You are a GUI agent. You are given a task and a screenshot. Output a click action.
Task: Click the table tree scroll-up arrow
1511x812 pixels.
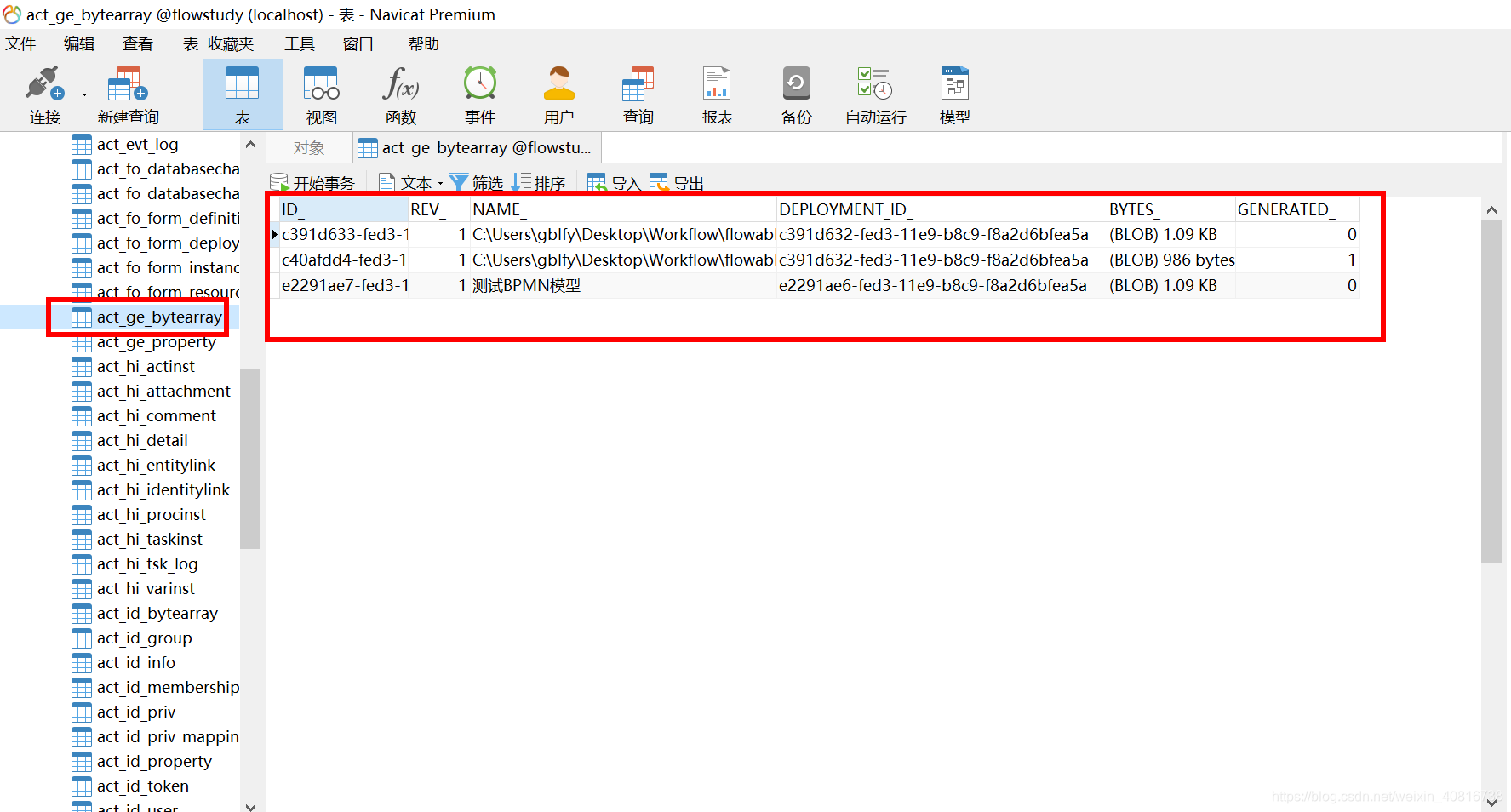click(250, 145)
